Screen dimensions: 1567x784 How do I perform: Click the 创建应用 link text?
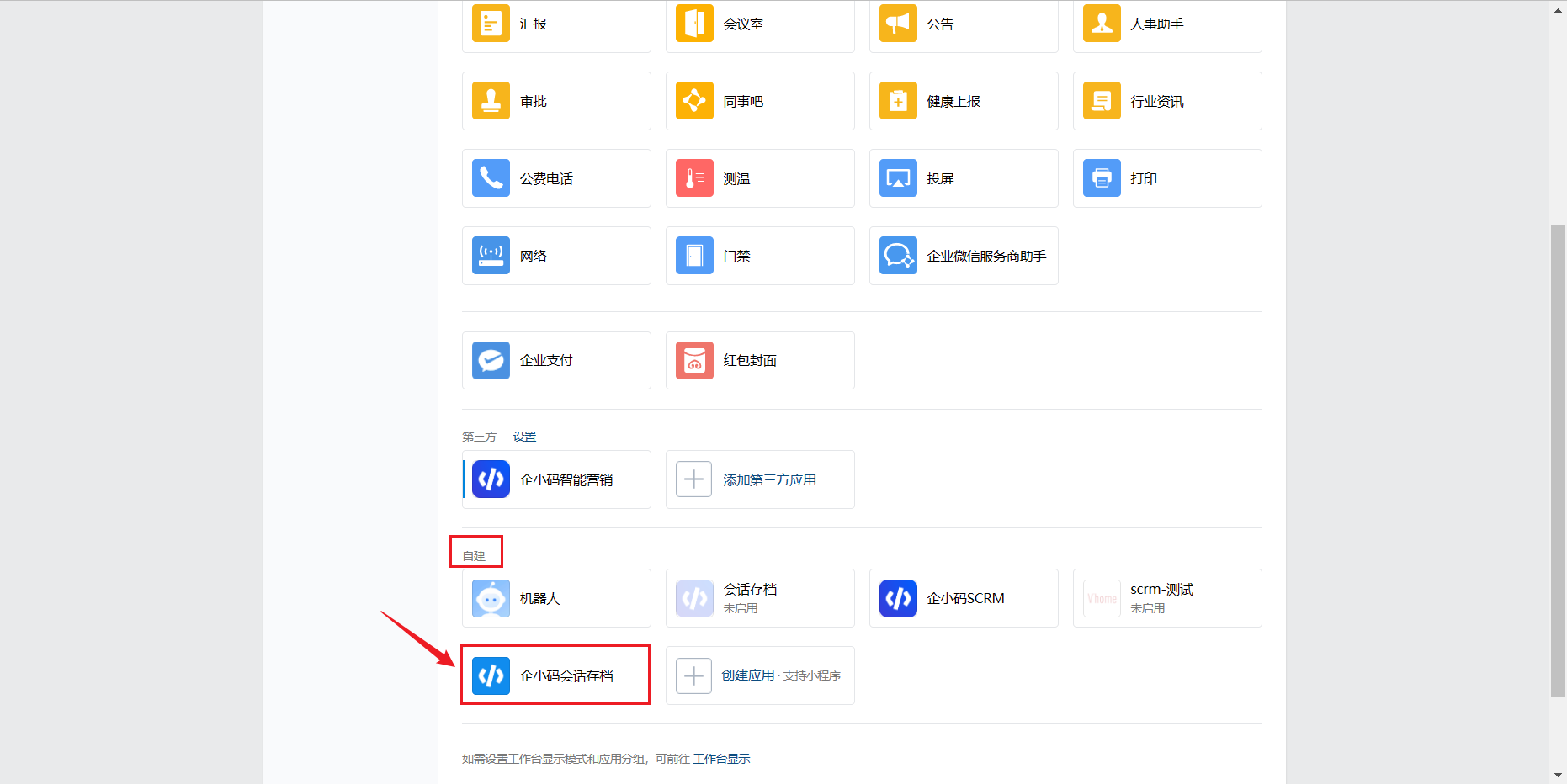coord(748,675)
